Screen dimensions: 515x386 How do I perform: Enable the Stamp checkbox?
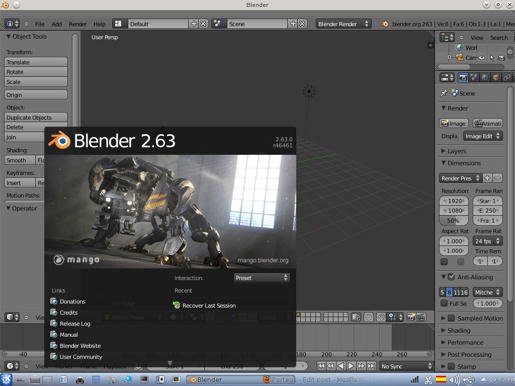tap(451, 366)
